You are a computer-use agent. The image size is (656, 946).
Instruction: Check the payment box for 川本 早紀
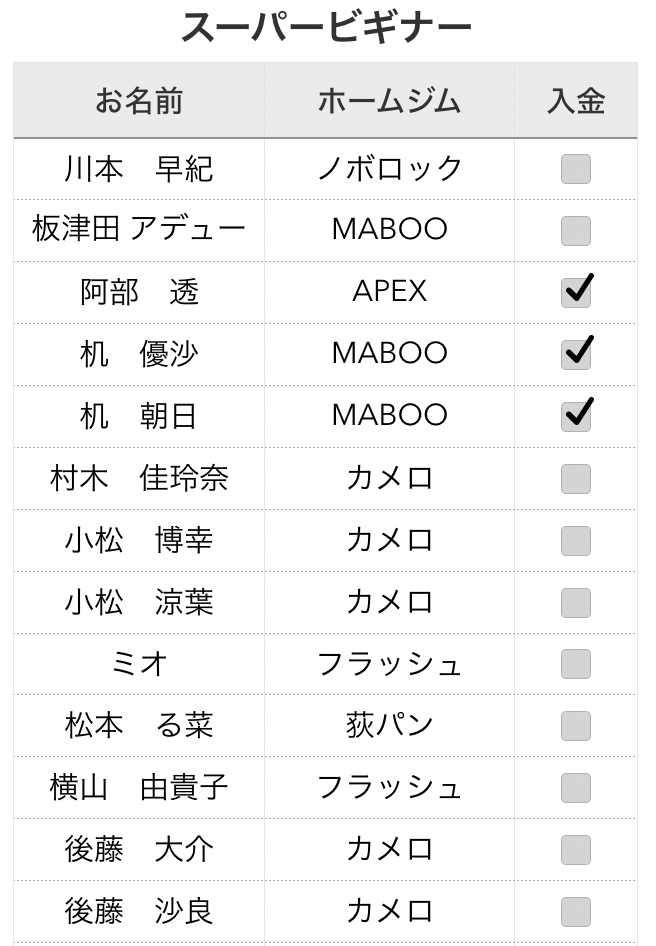click(575, 169)
